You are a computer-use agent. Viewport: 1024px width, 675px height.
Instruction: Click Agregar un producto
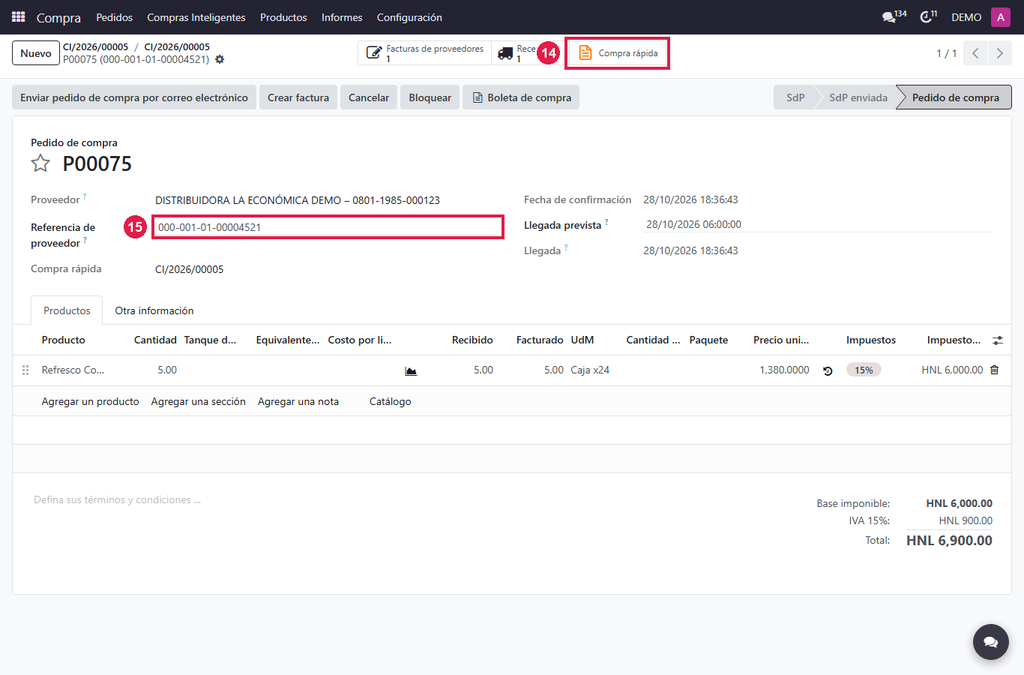tap(90, 401)
